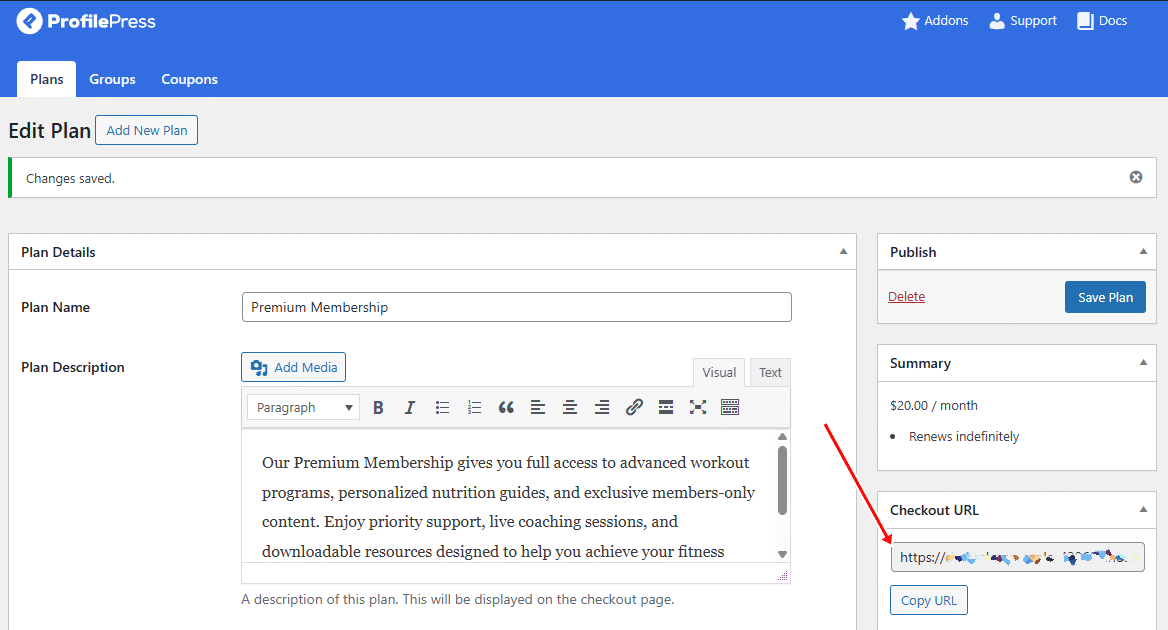Click the Copy URL button
This screenshot has width=1168, height=630.
click(928, 600)
